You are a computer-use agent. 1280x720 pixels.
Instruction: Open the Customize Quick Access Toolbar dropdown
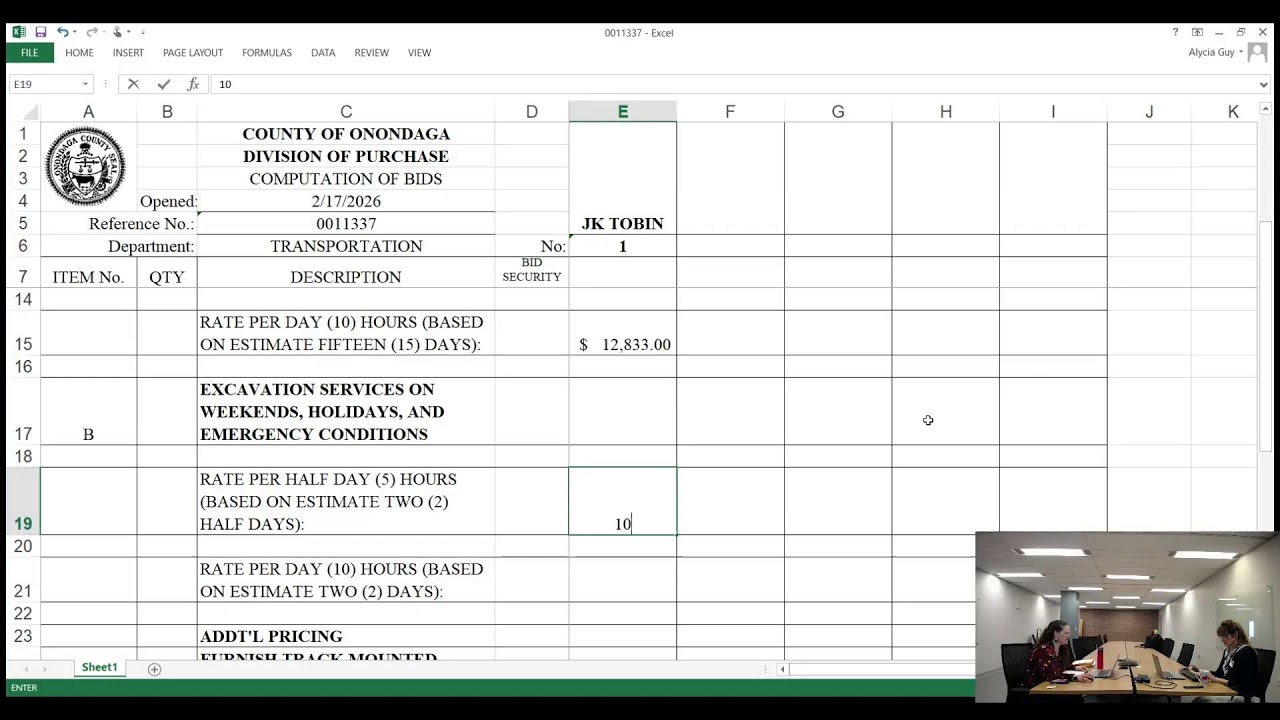point(142,32)
